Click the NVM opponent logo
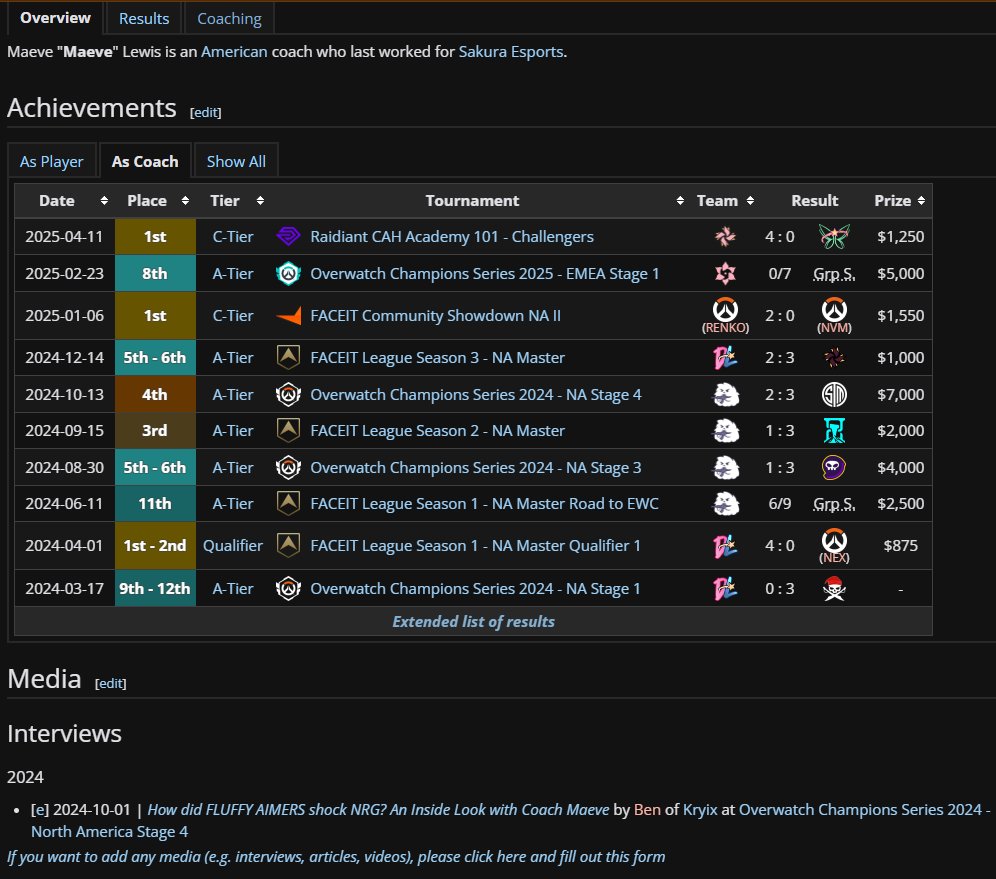The width and height of the screenshot is (996, 879). pyautogui.click(x=834, y=310)
